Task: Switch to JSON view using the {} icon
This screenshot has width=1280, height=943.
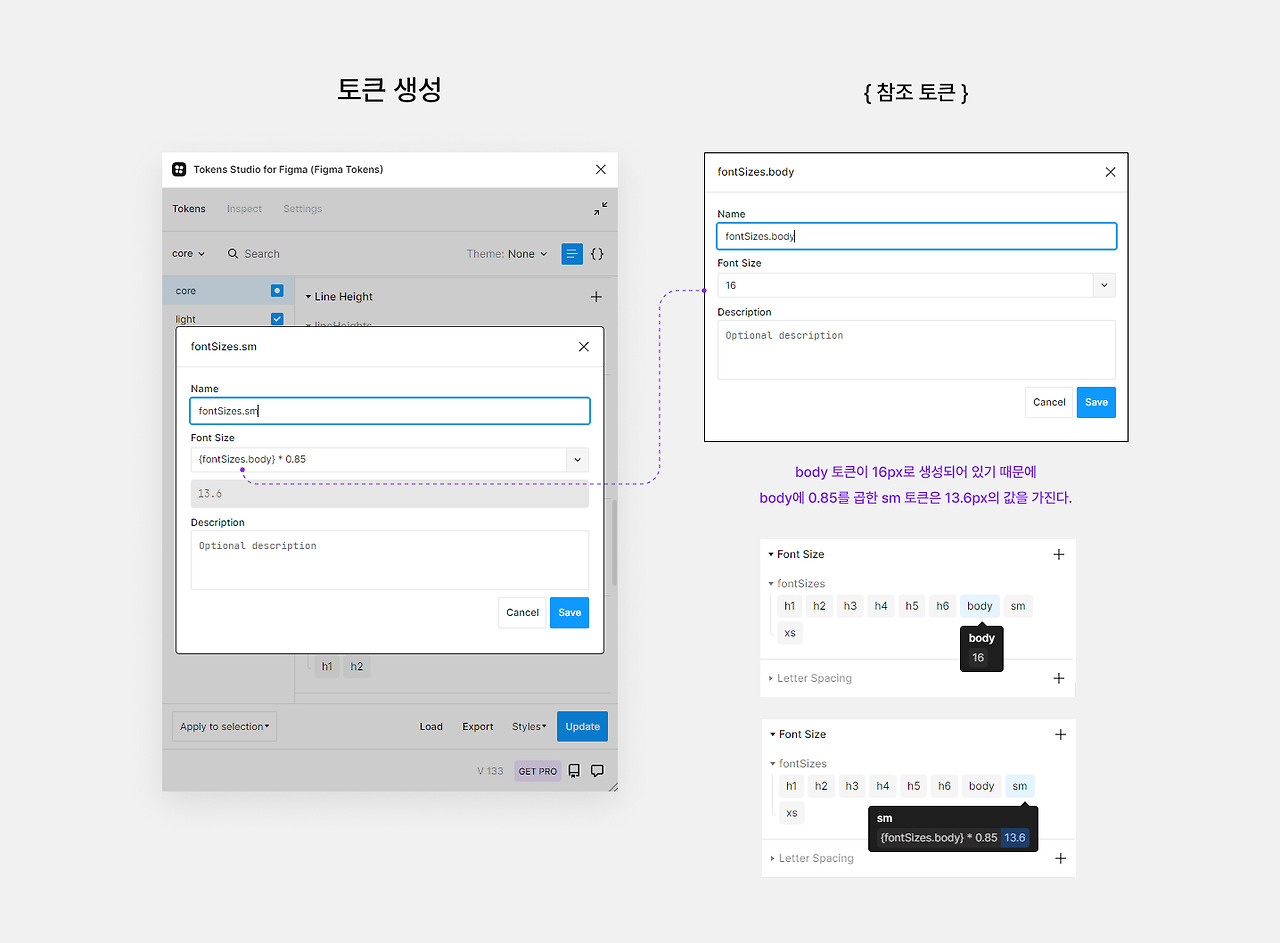Action: click(x=597, y=254)
